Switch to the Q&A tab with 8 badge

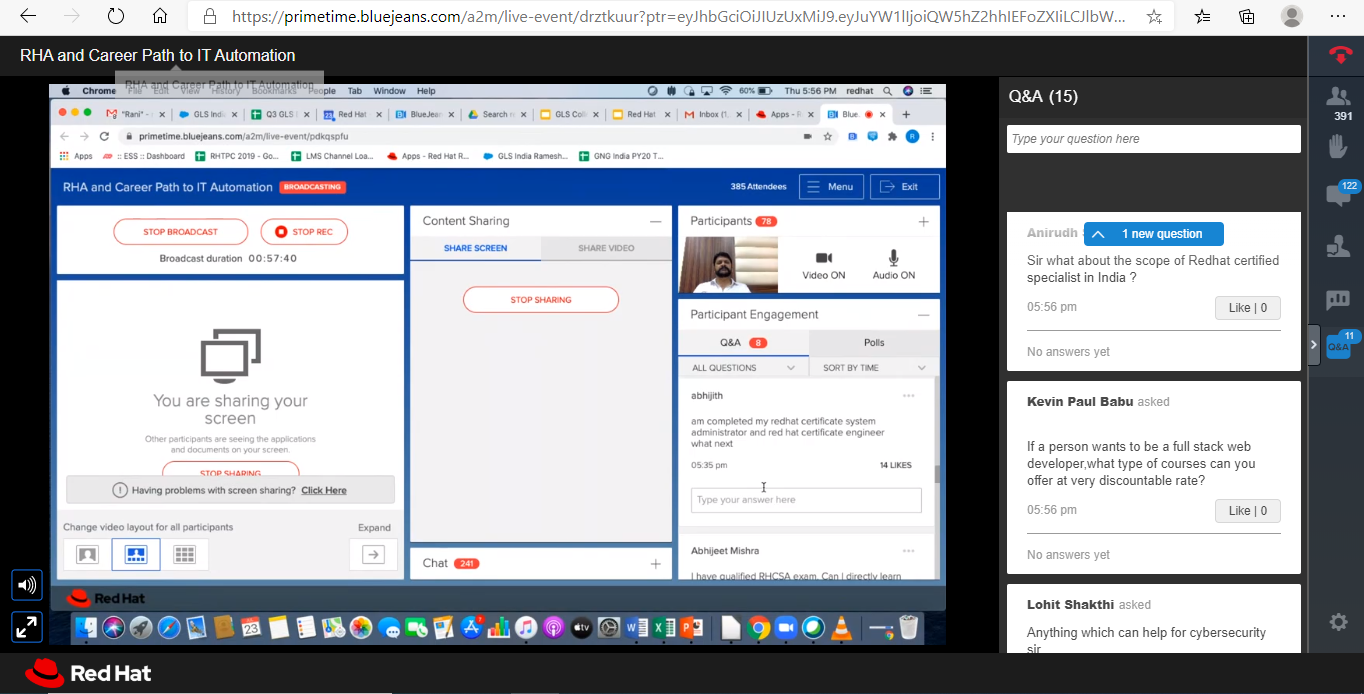pyautogui.click(x=743, y=343)
